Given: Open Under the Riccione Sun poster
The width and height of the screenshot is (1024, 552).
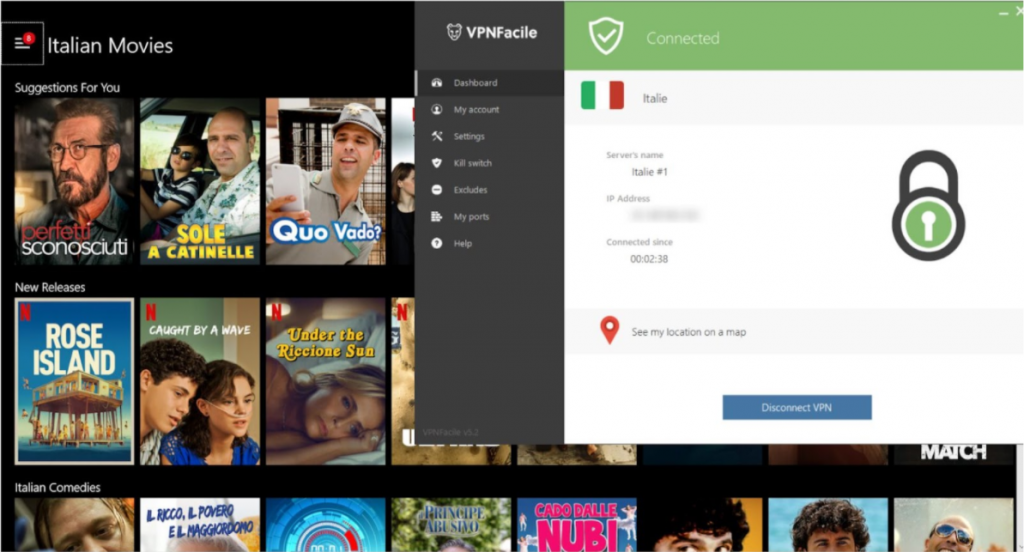Looking at the screenshot, I should (325, 382).
